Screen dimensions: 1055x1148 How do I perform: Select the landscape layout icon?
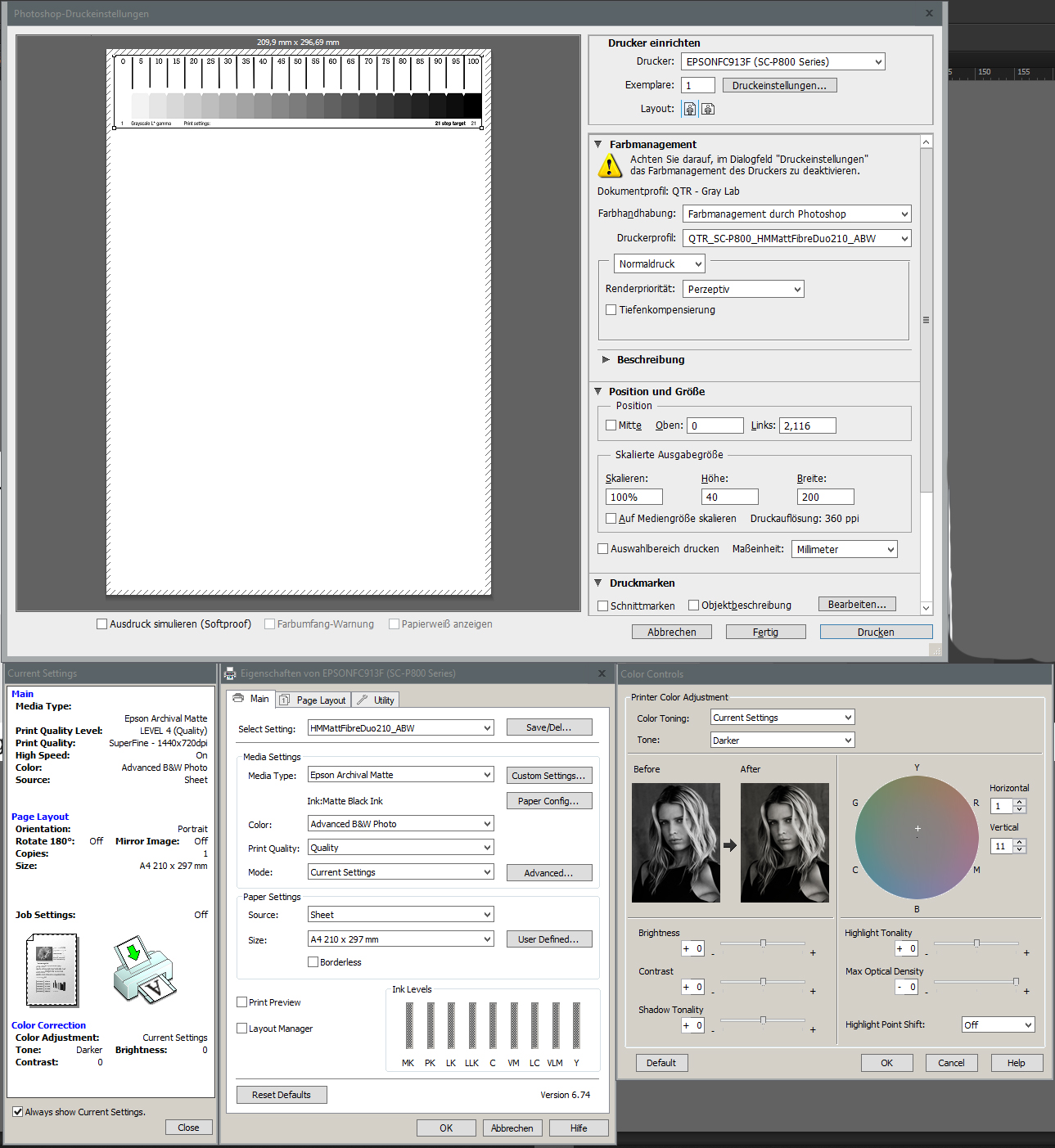(x=708, y=109)
